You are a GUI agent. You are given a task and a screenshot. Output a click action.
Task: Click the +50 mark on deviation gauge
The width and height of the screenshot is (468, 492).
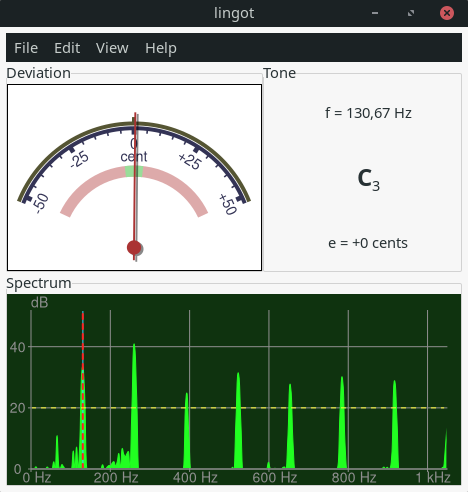click(228, 204)
